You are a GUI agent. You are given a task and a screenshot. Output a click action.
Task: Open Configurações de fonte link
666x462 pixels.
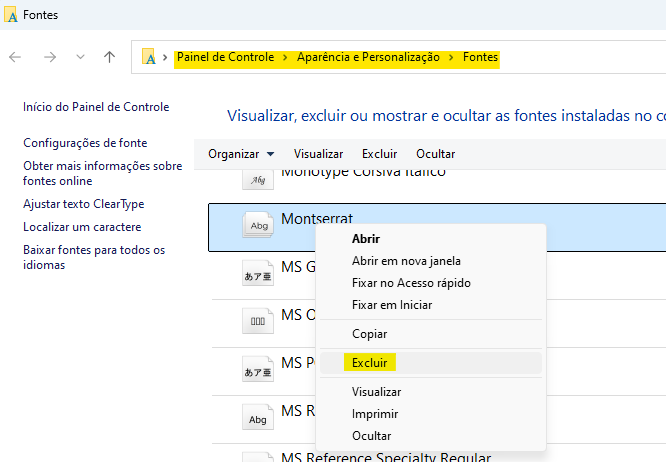(85, 143)
